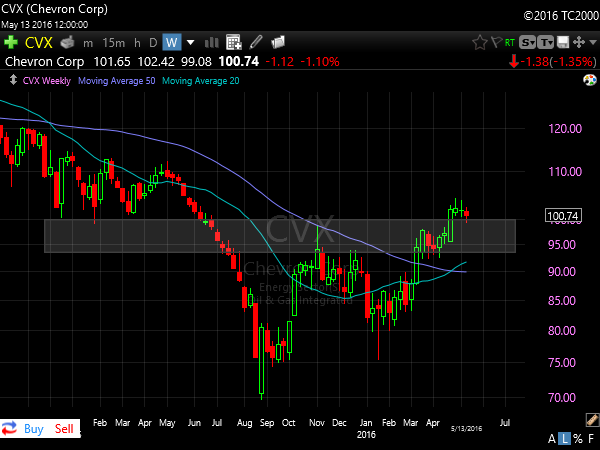Click the 80.00 price scale label
The image size is (600, 450).
coord(562,331)
